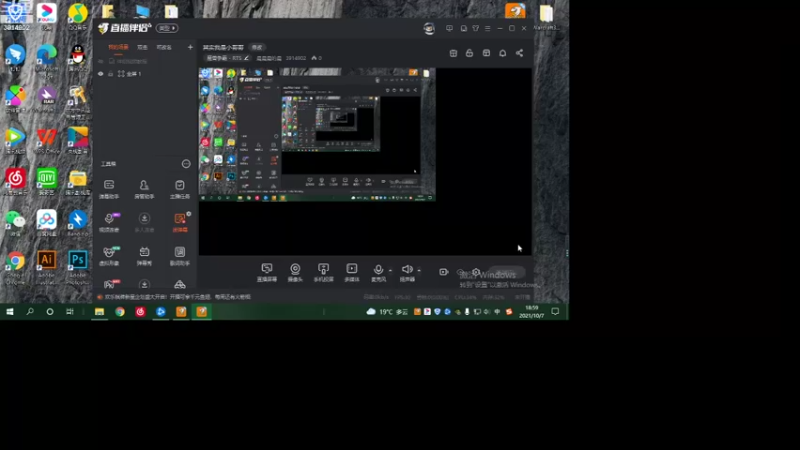The width and height of the screenshot is (800, 450).
Task: Open WPS Office desktop shortcut
Action: point(46,140)
